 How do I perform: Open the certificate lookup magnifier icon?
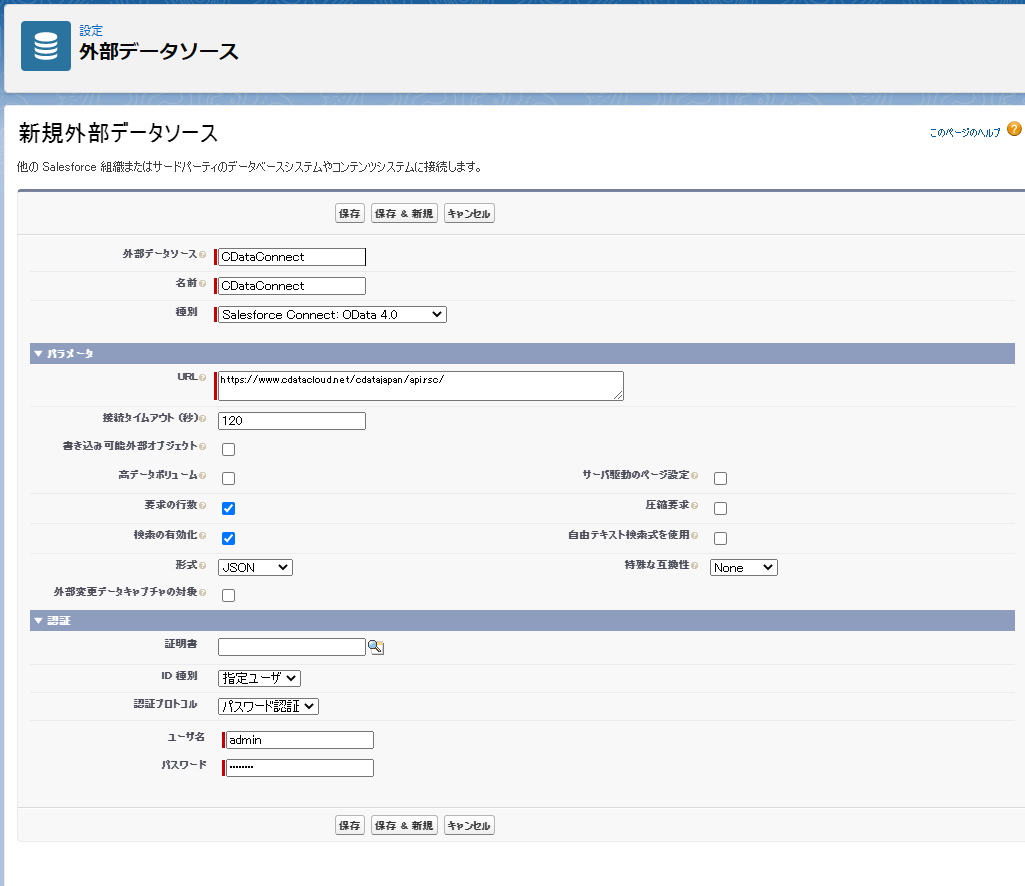[378, 646]
